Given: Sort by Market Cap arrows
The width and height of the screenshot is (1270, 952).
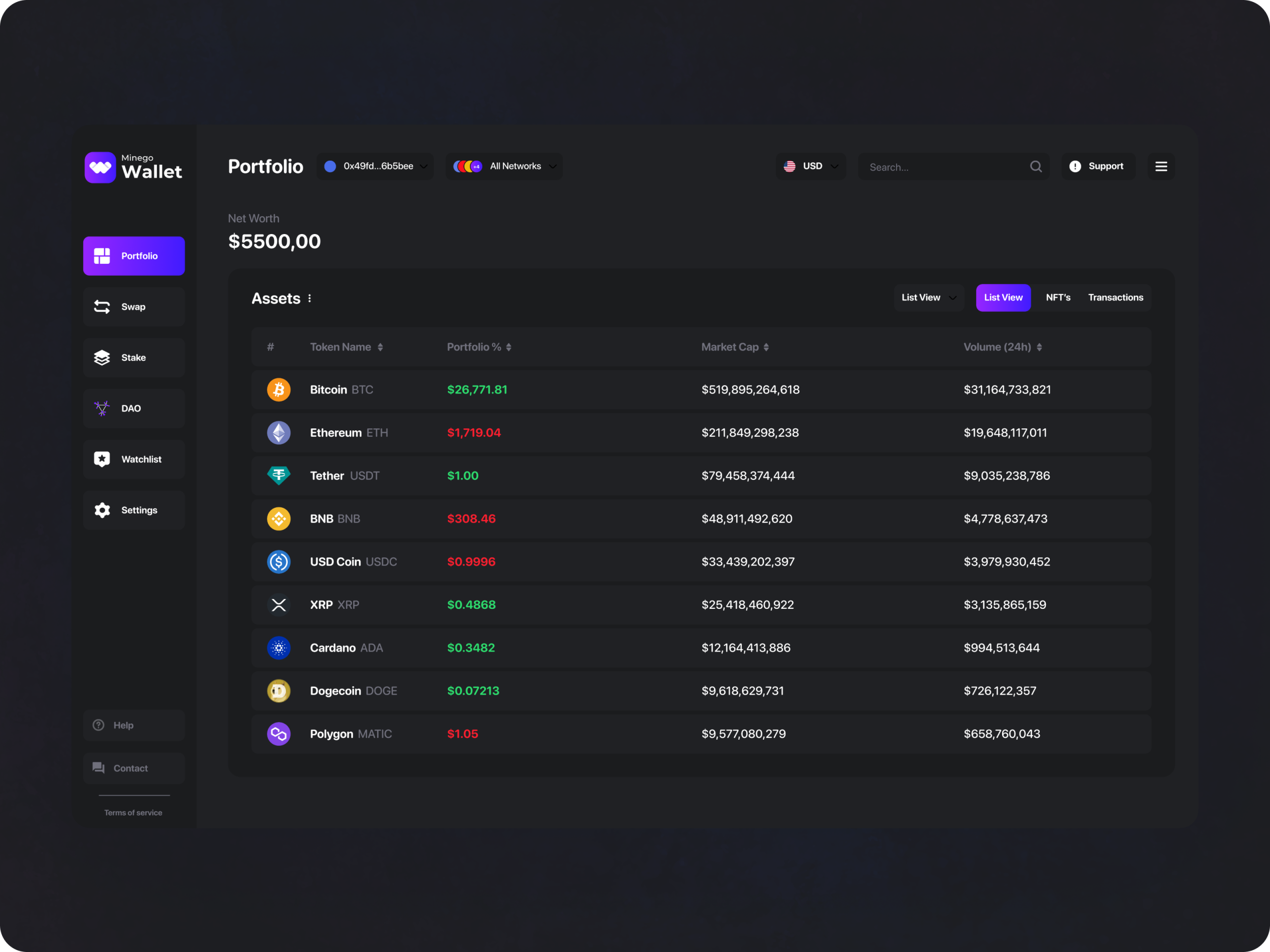Looking at the screenshot, I should 766,347.
